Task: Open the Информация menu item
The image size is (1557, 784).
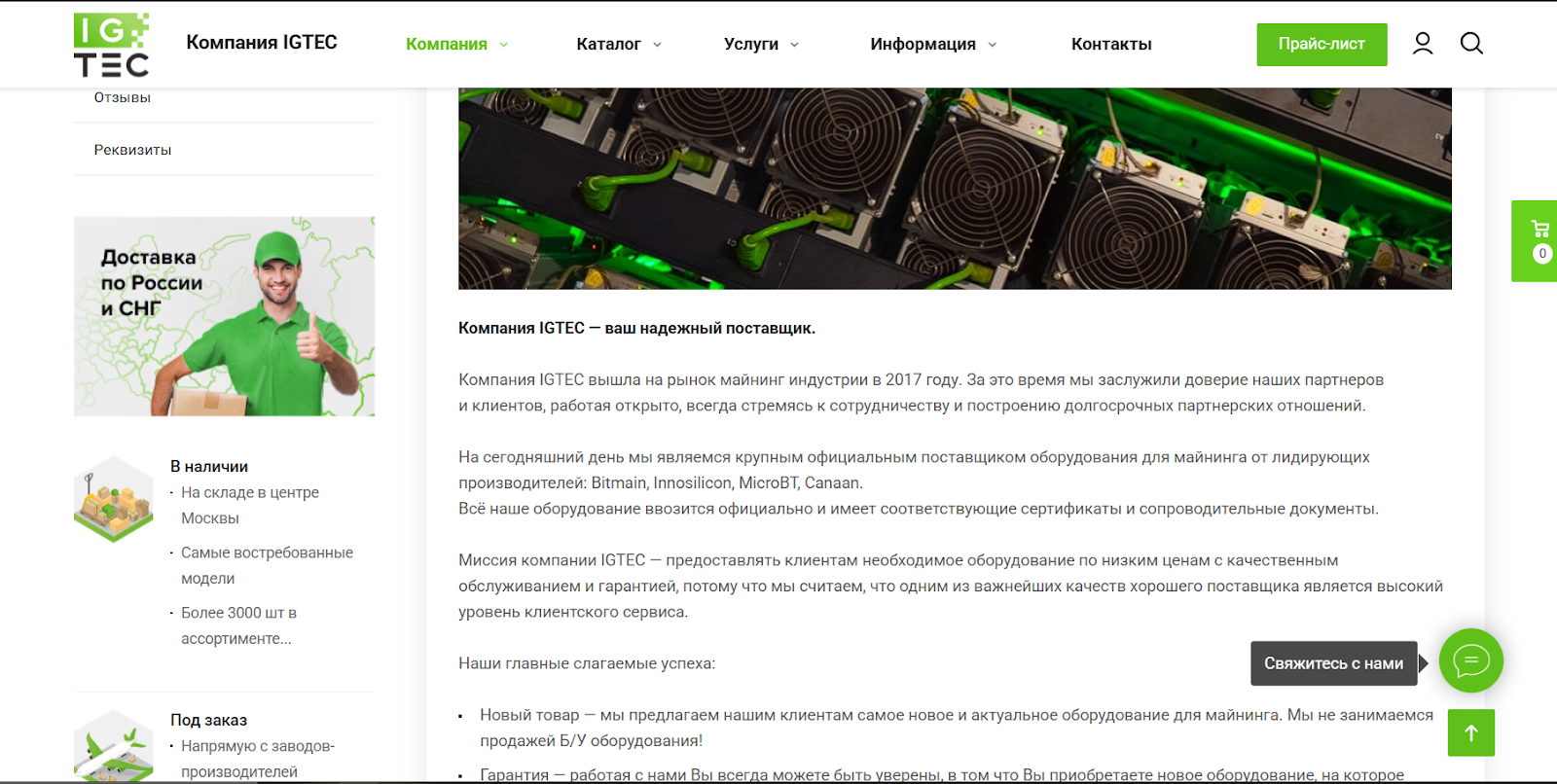Action: 923,45
